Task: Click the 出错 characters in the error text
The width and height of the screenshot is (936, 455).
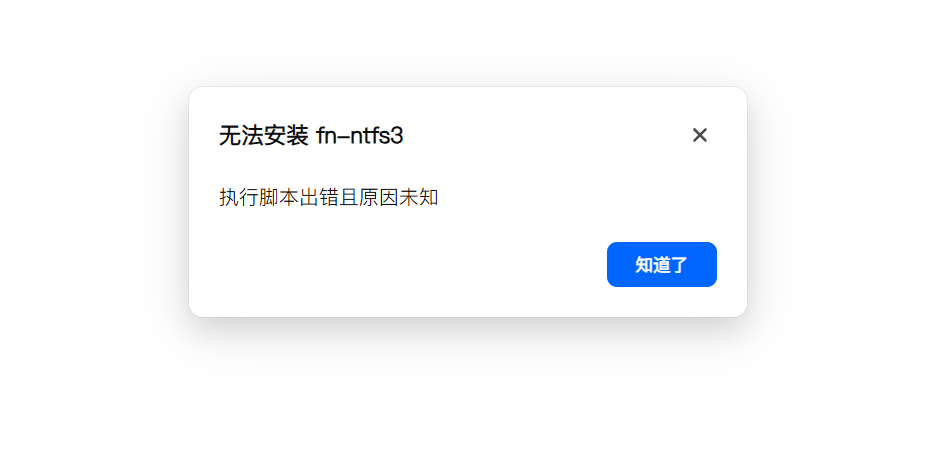Action: pos(319,197)
